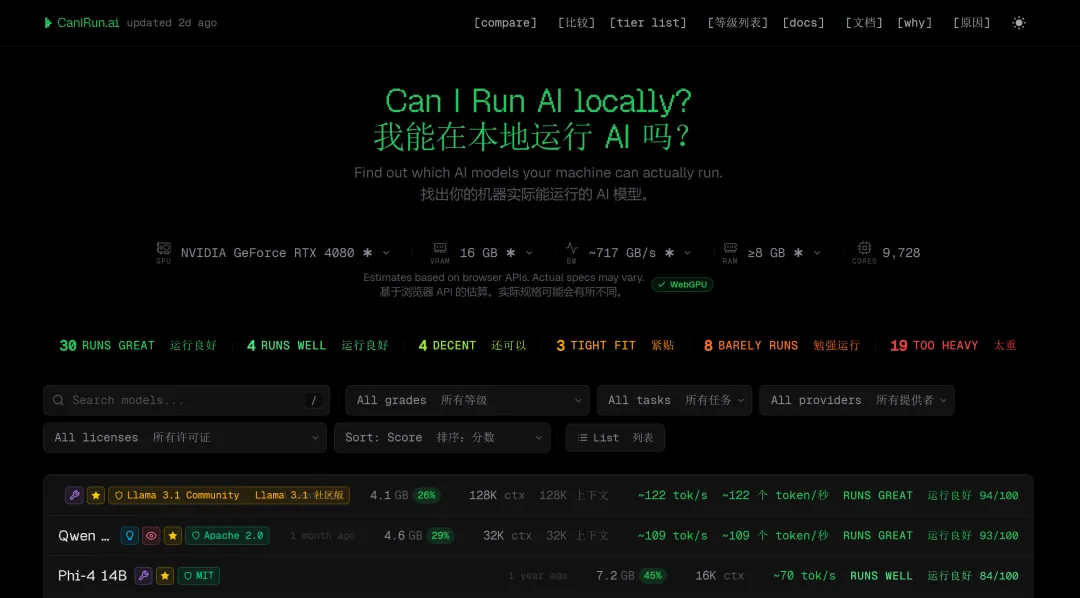
Task: Filter by 19 TOO HEAVY
Action: [x=953, y=345]
